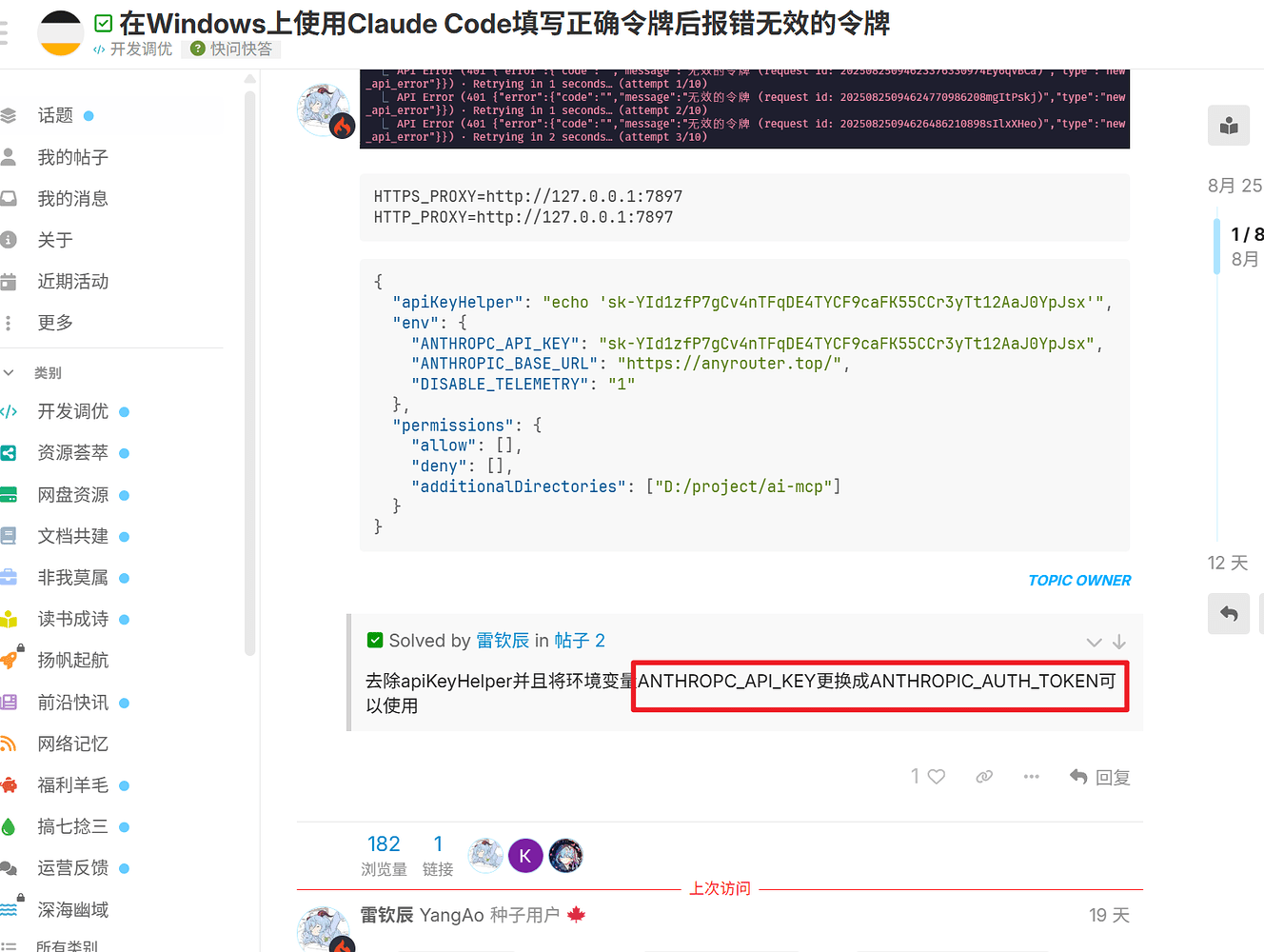Select the 扬帆起航 category

coord(72,661)
